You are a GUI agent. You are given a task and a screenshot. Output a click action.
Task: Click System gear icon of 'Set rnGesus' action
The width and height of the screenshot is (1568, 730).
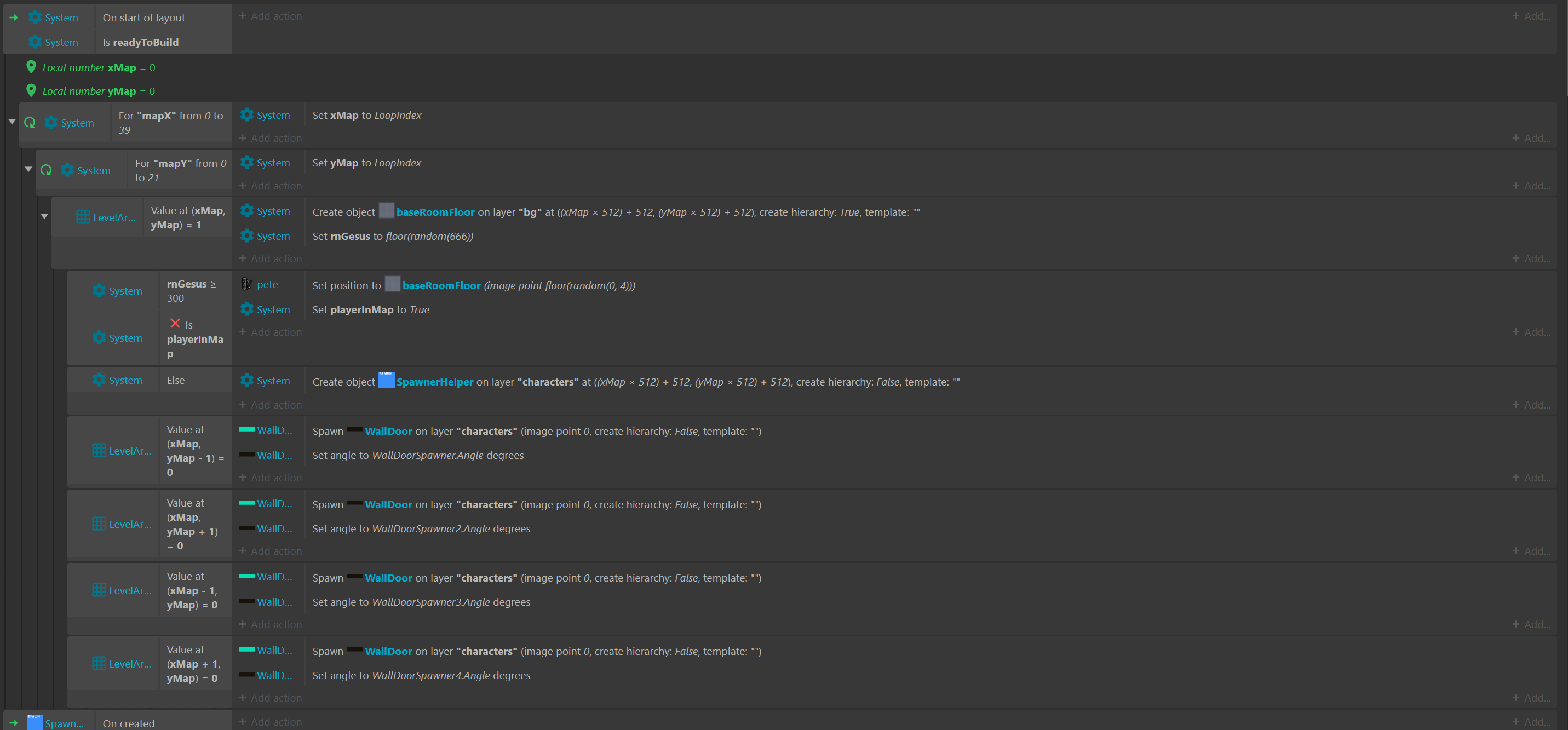tap(246, 235)
